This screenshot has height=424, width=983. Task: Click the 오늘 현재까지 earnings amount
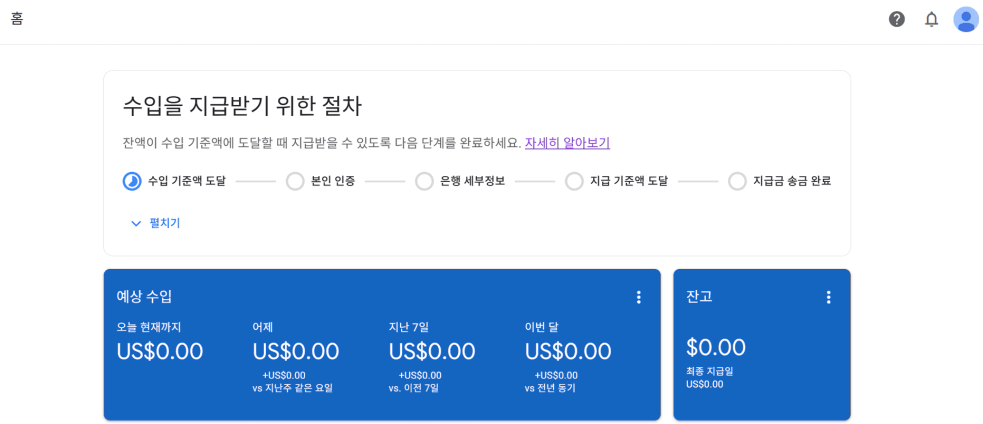160,352
